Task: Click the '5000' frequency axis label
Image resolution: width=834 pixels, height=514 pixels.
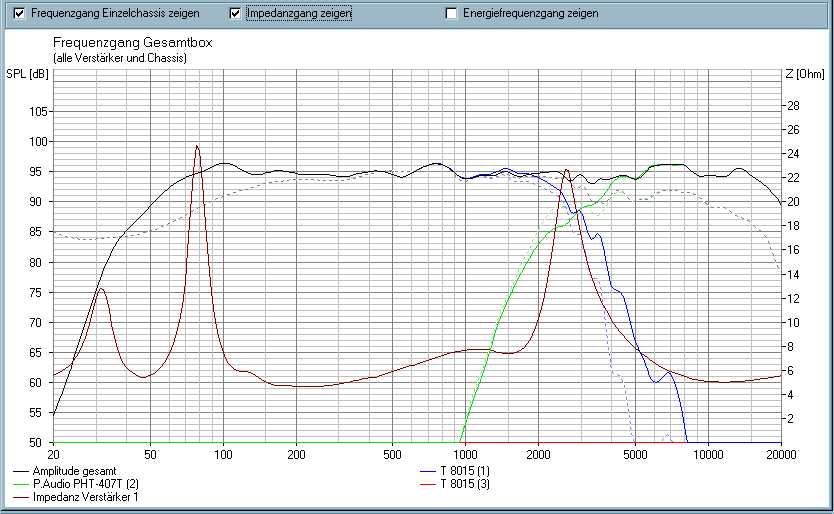Action: click(635, 454)
